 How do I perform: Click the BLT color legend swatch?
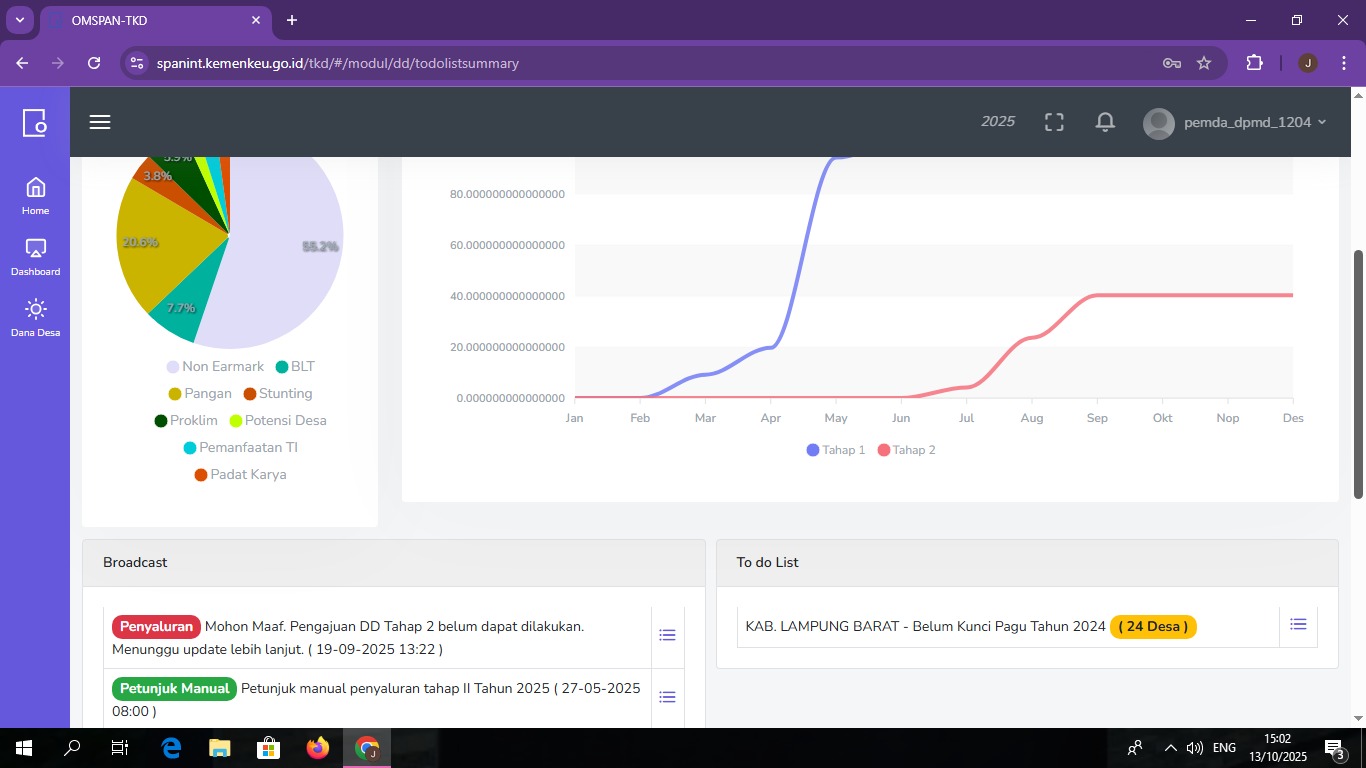[282, 367]
